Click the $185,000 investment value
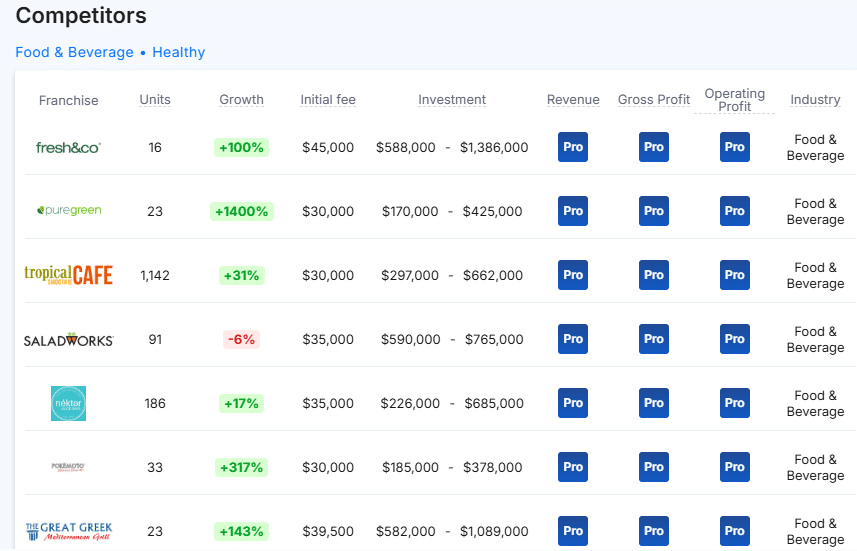 tap(410, 467)
